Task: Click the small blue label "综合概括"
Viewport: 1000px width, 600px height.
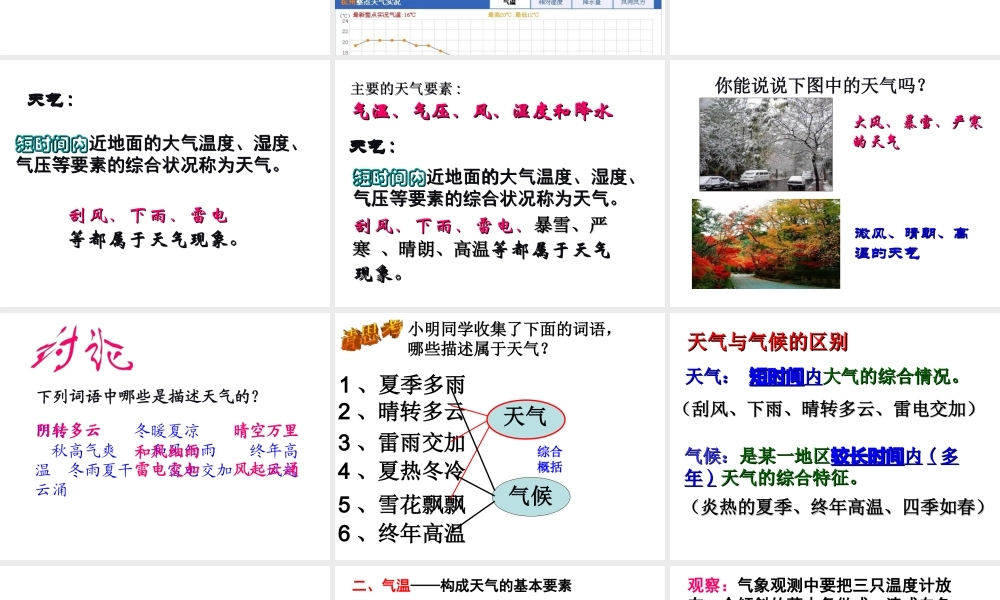Action: tap(550, 459)
